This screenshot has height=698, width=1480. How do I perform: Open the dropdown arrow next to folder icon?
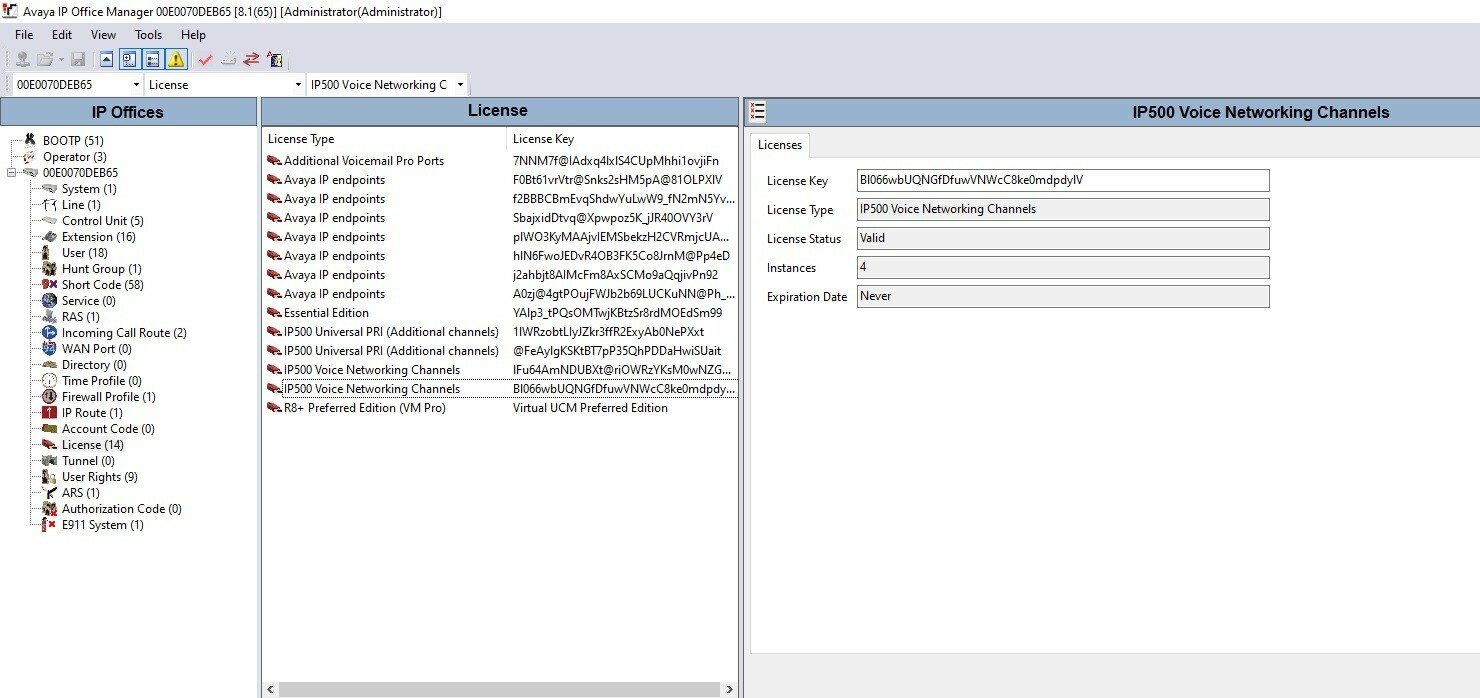tap(61, 60)
